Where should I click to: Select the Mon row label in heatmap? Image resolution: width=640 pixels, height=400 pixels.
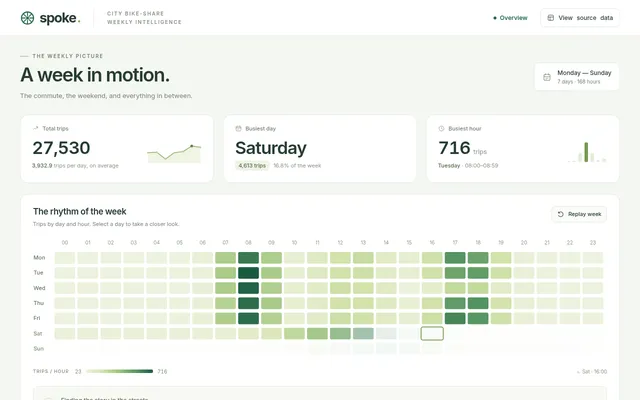click(39, 258)
